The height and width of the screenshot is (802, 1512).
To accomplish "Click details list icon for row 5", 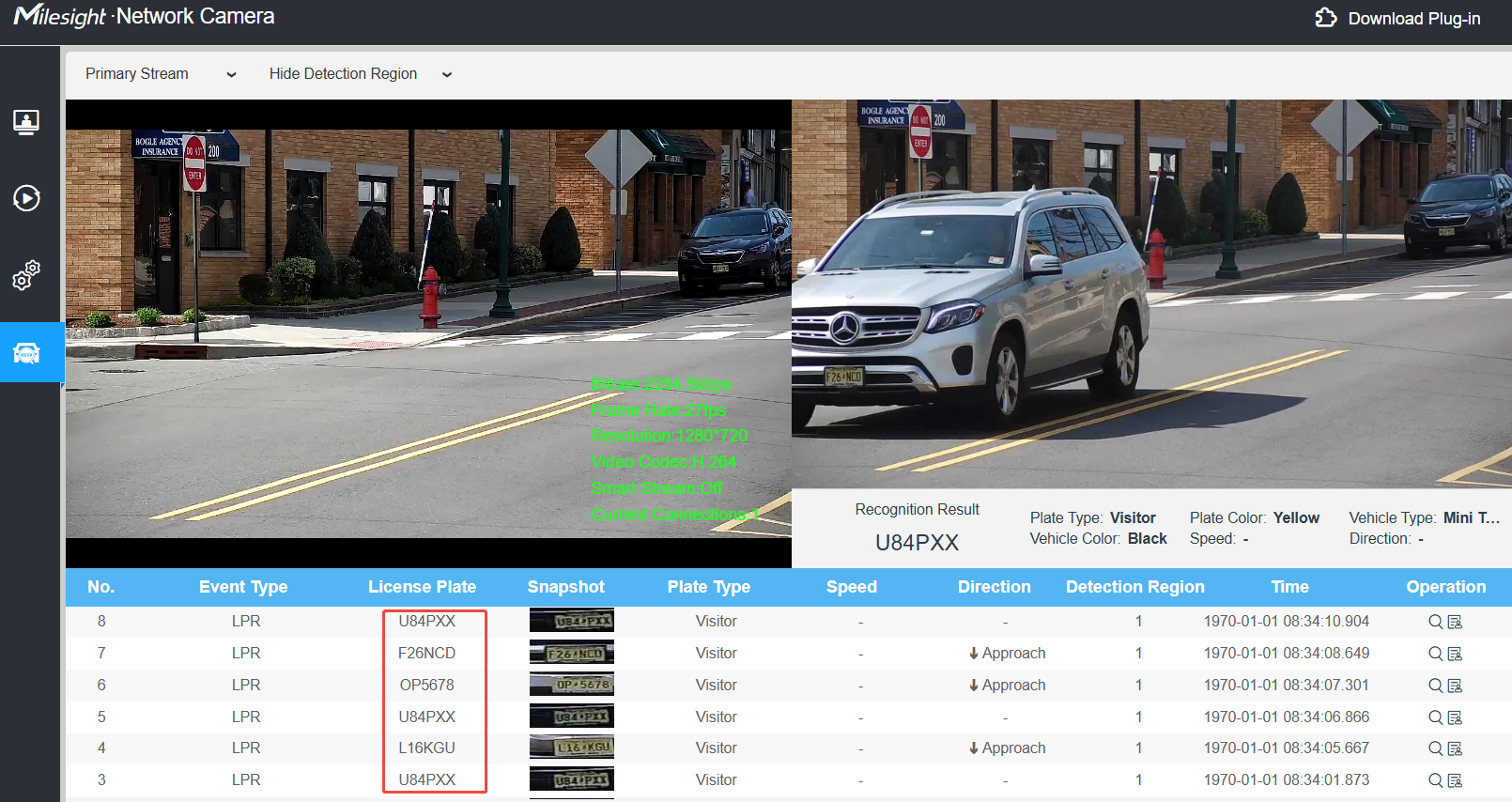I will click(x=1455, y=717).
